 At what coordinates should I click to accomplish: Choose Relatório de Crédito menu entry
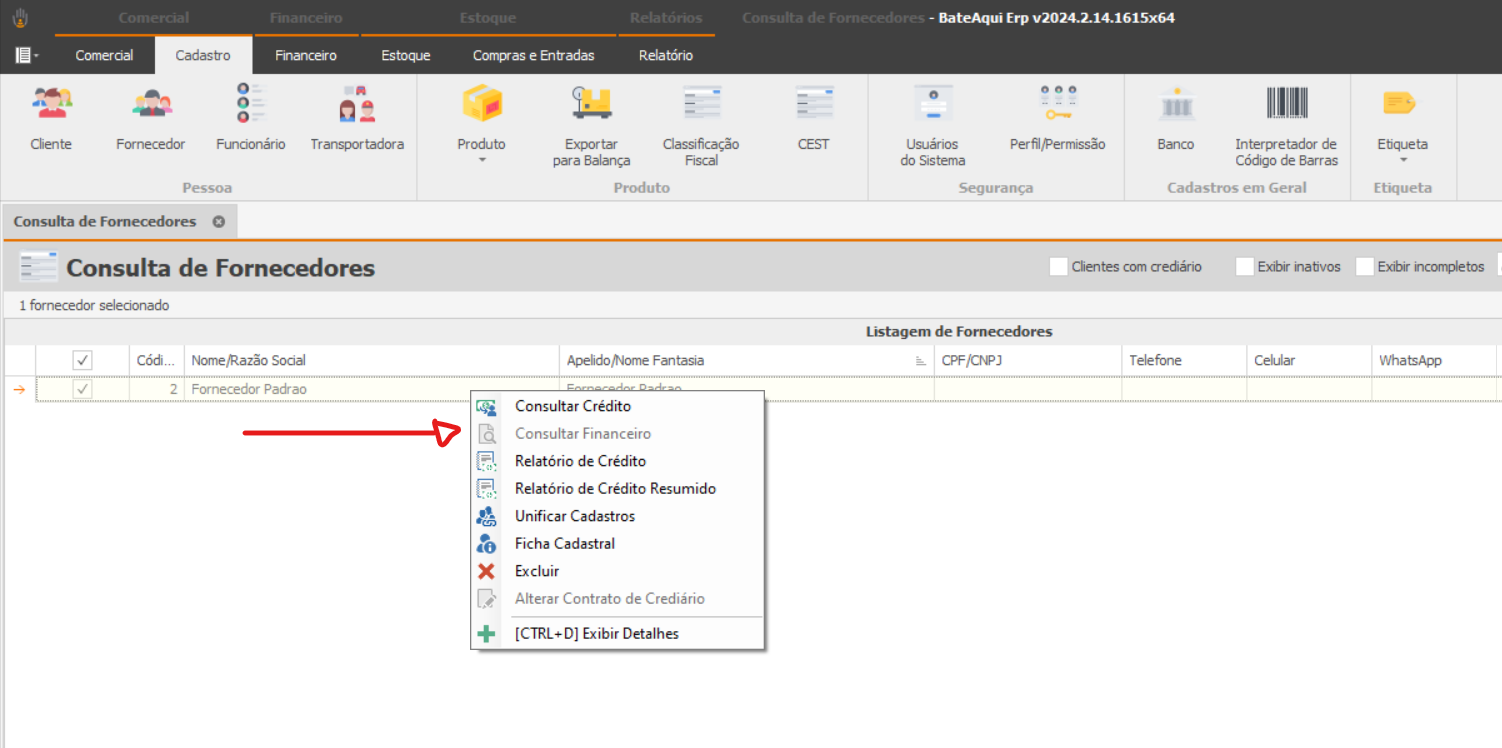tap(617, 462)
